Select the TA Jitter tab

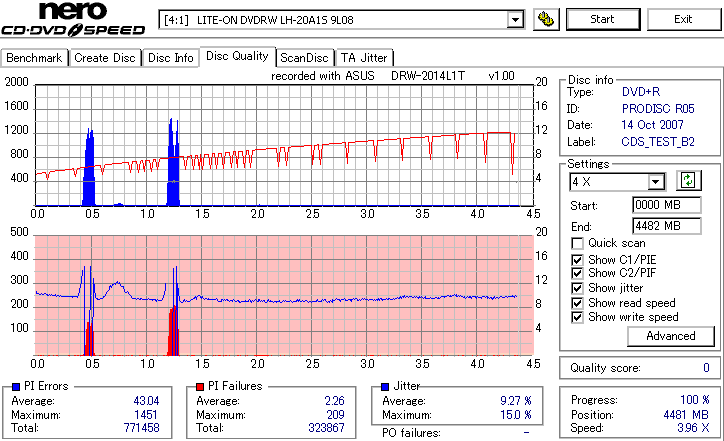click(x=364, y=58)
